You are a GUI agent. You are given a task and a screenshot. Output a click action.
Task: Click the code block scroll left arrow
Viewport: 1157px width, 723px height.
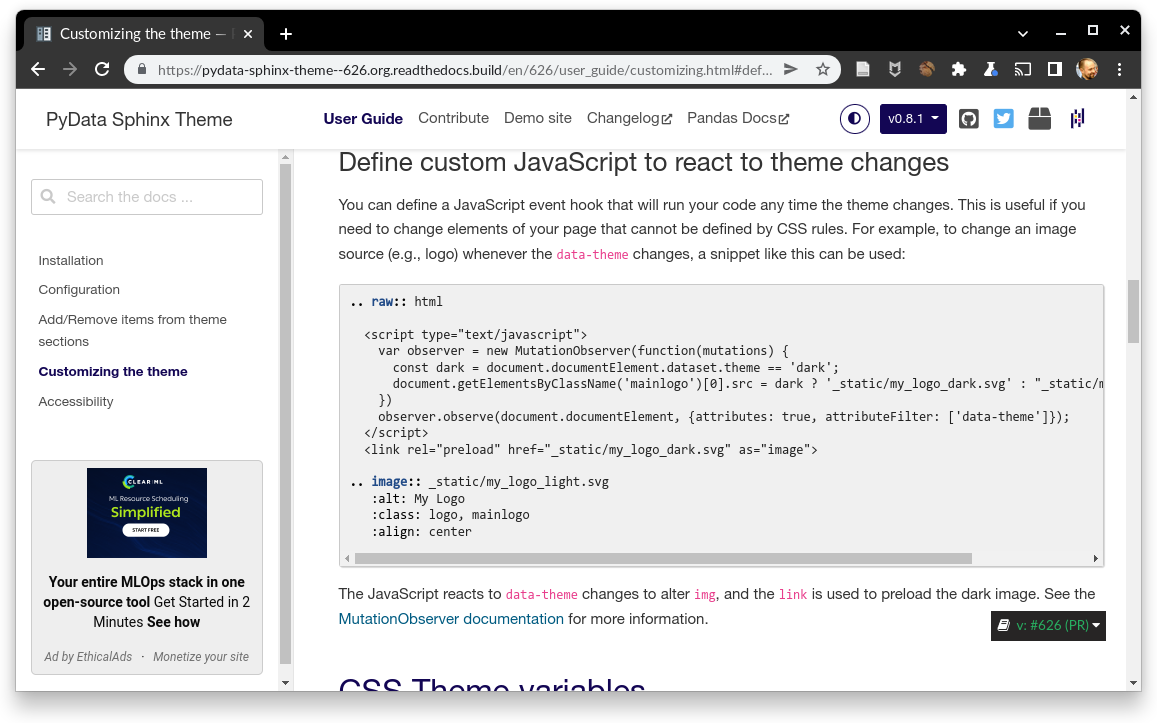pos(348,558)
